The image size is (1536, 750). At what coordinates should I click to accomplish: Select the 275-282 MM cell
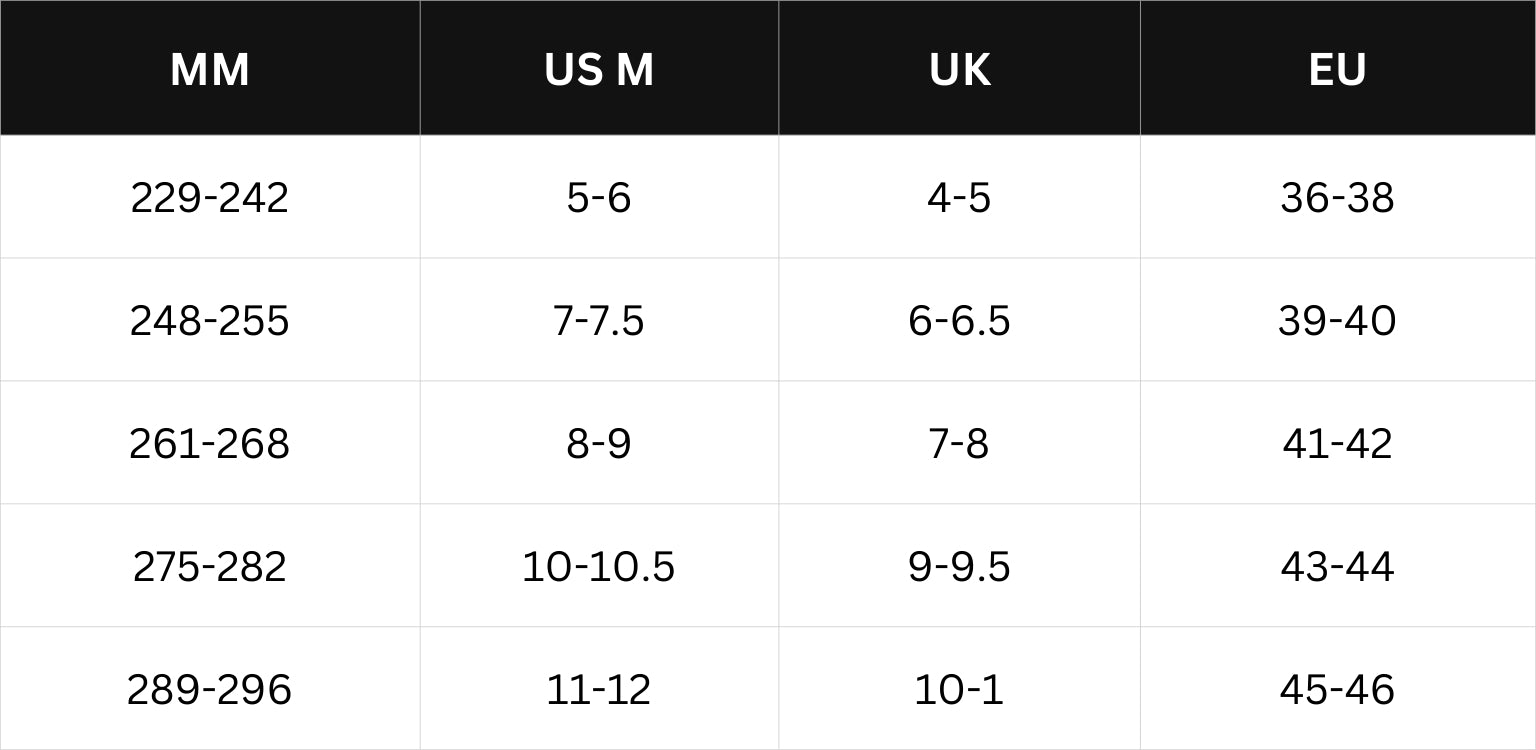point(210,566)
